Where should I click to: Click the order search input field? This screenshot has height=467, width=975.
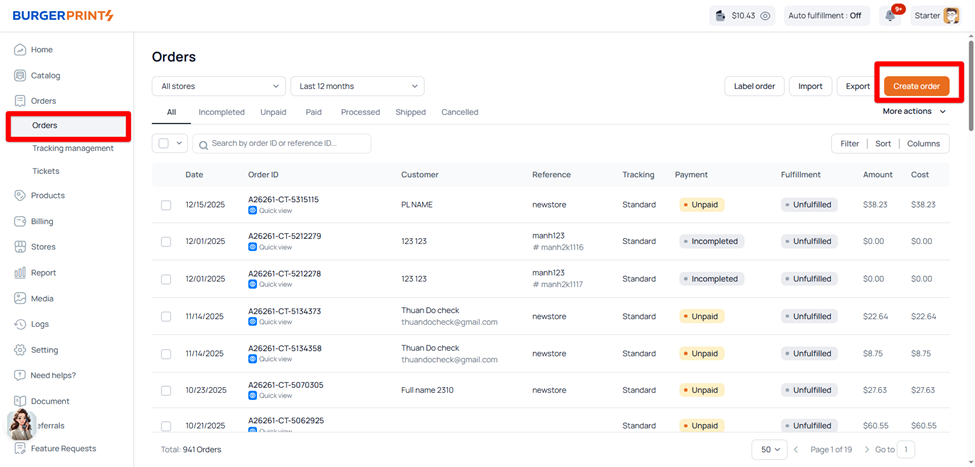pyautogui.click(x=285, y=144)
